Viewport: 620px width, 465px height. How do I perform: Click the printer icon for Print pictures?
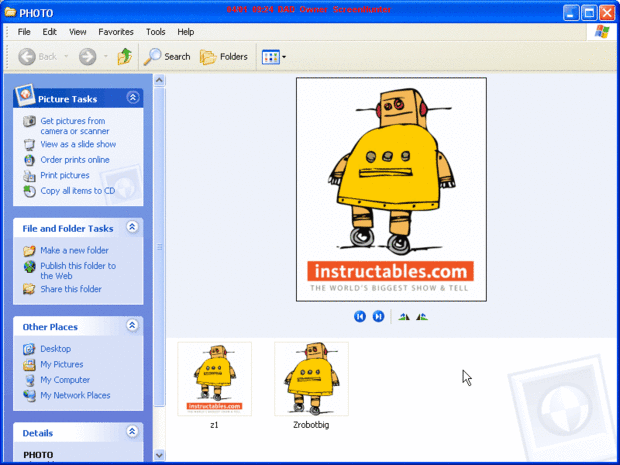coord(29,176)
